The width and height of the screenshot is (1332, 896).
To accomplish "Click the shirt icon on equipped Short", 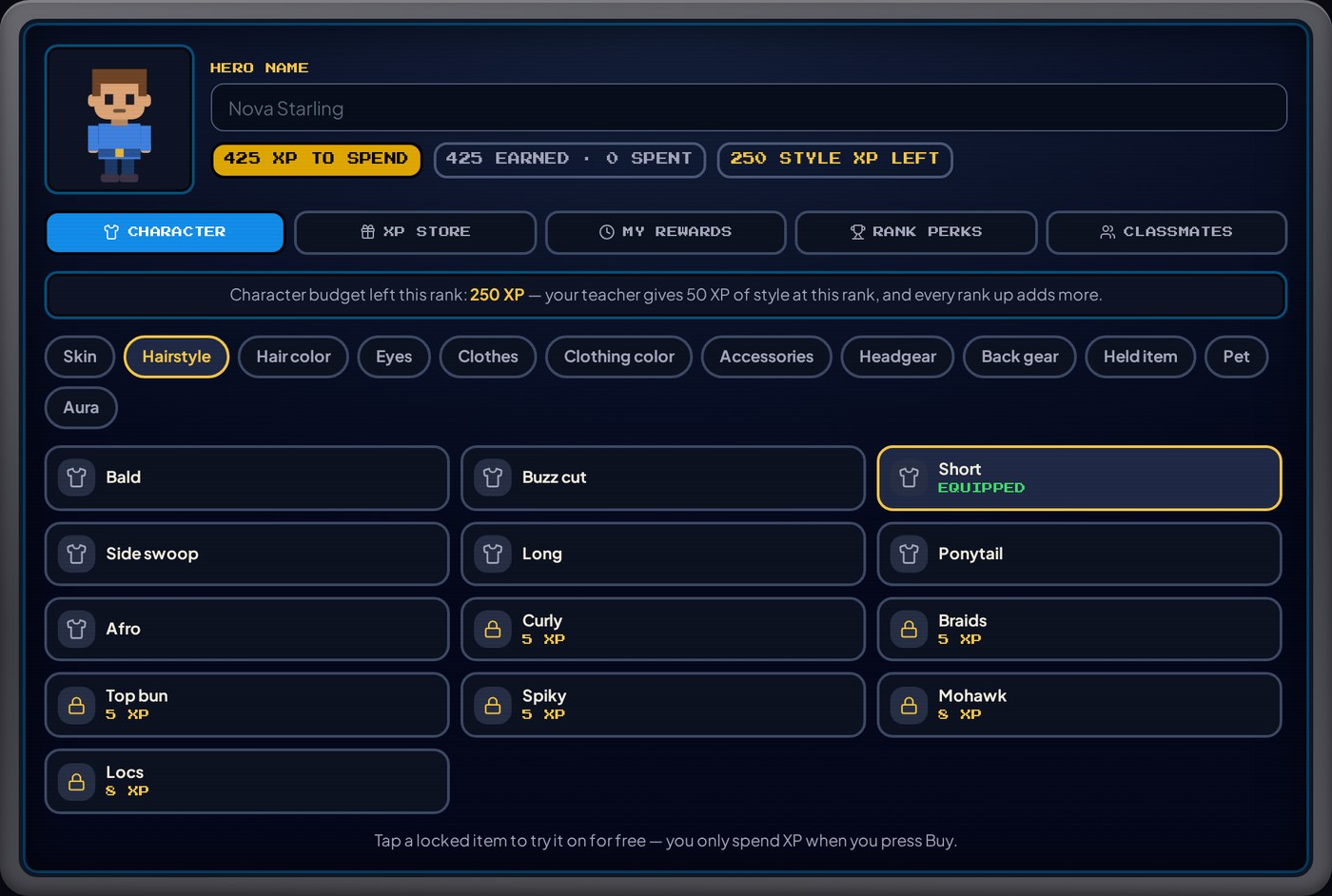I will tap(909, 477).
